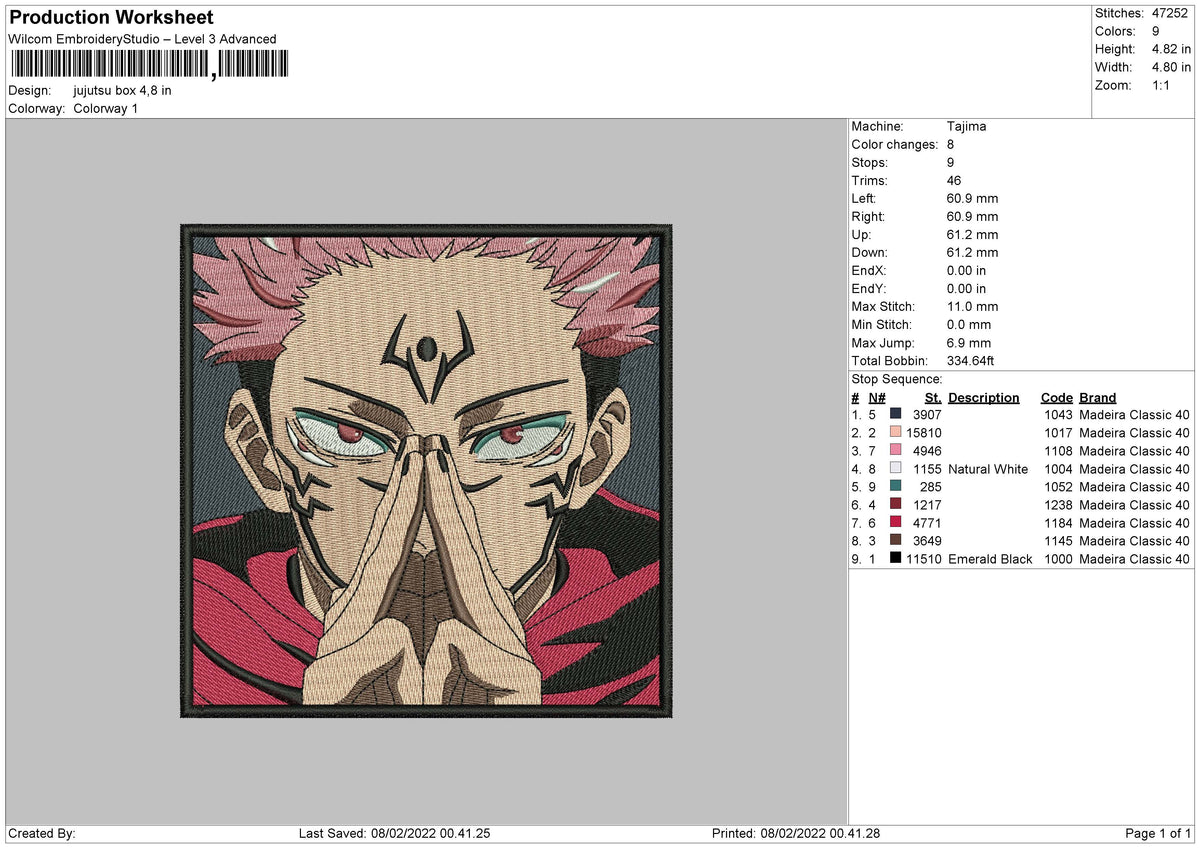Click the embroidery design preview image
The width and height of the screenshot is (1200, 848).
[x=426, y=470]
